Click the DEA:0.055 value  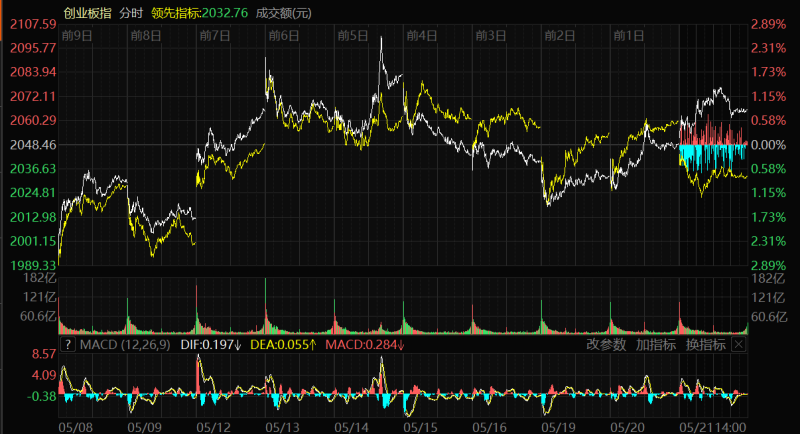283,345
